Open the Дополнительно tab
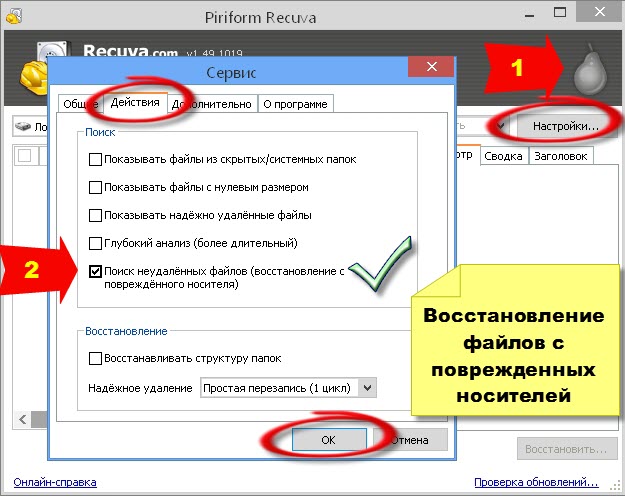Viewport: 625px width, 496px height. [212, 104]
